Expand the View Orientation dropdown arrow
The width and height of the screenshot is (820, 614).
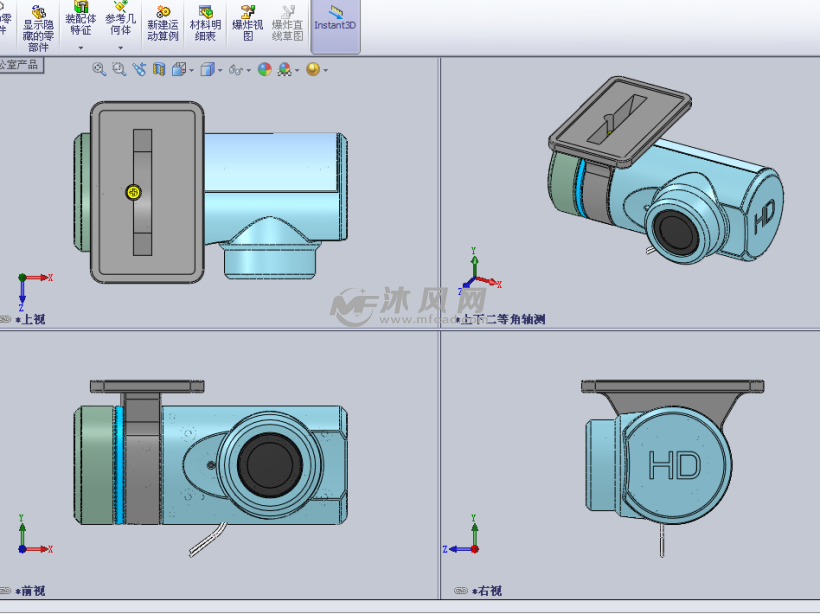tap(191, 70)
